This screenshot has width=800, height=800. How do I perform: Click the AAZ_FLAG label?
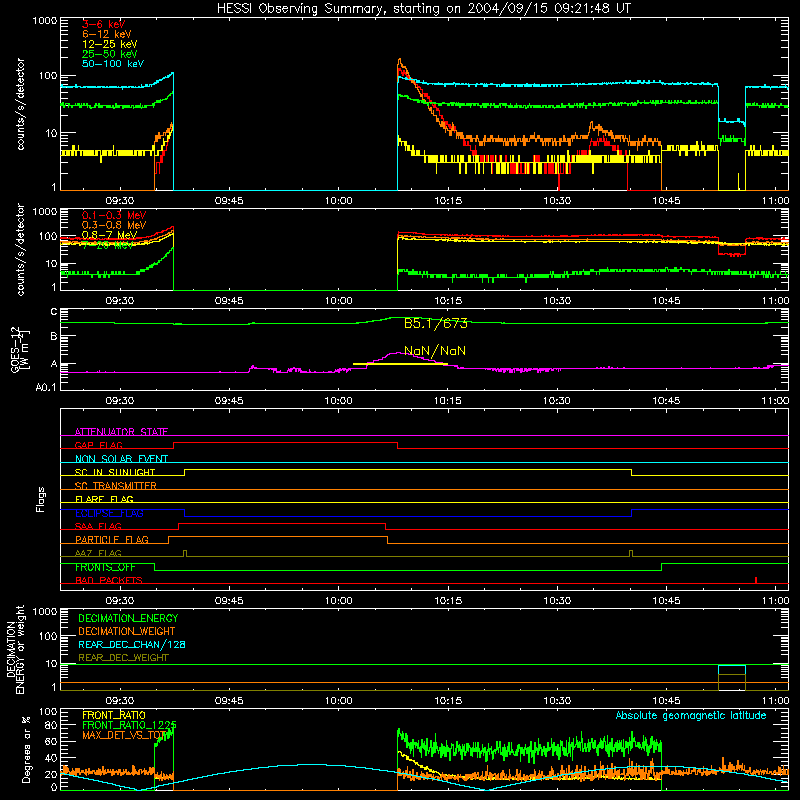[x=98, y=553]
